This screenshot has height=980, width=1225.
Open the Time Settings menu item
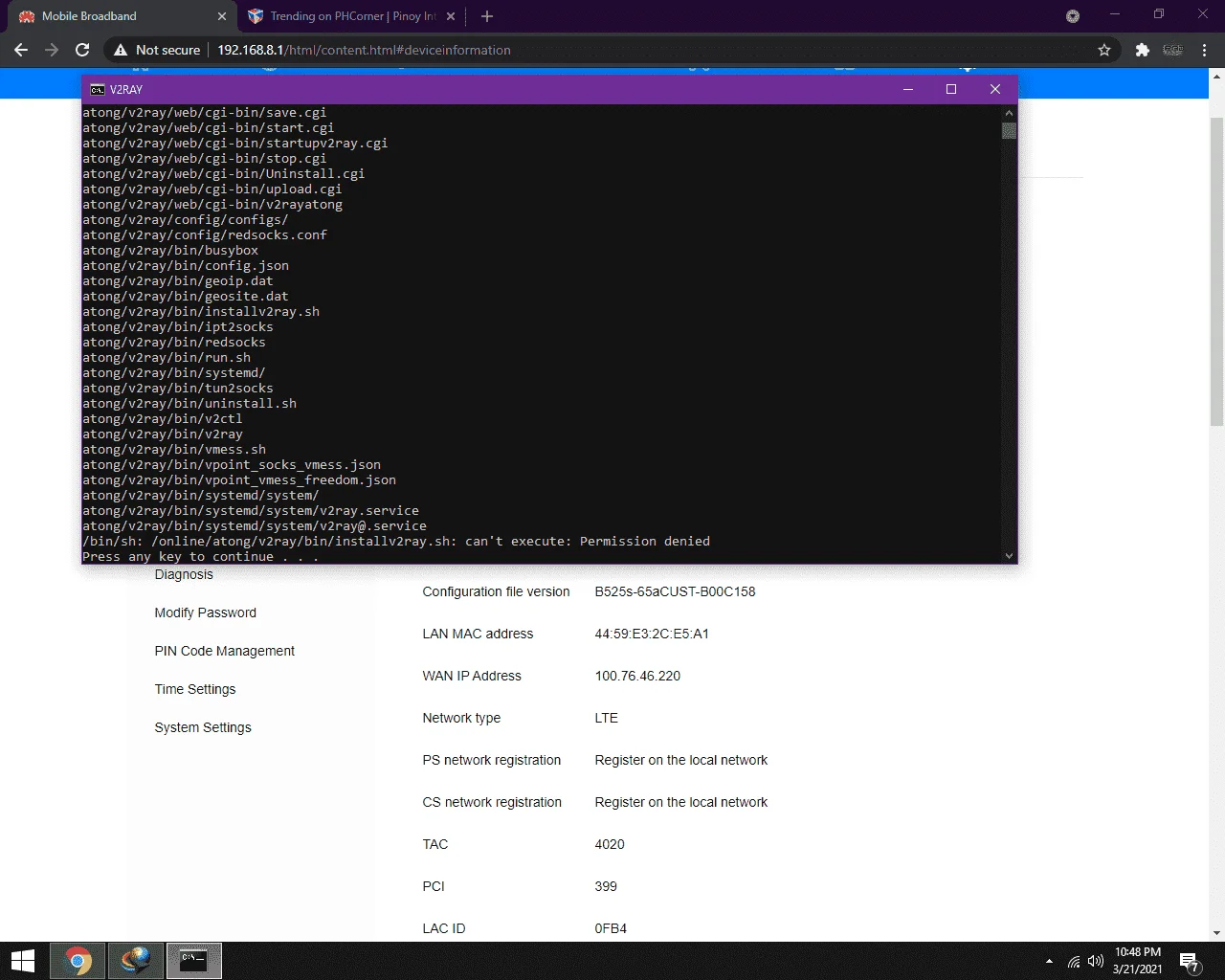point(194,689)
